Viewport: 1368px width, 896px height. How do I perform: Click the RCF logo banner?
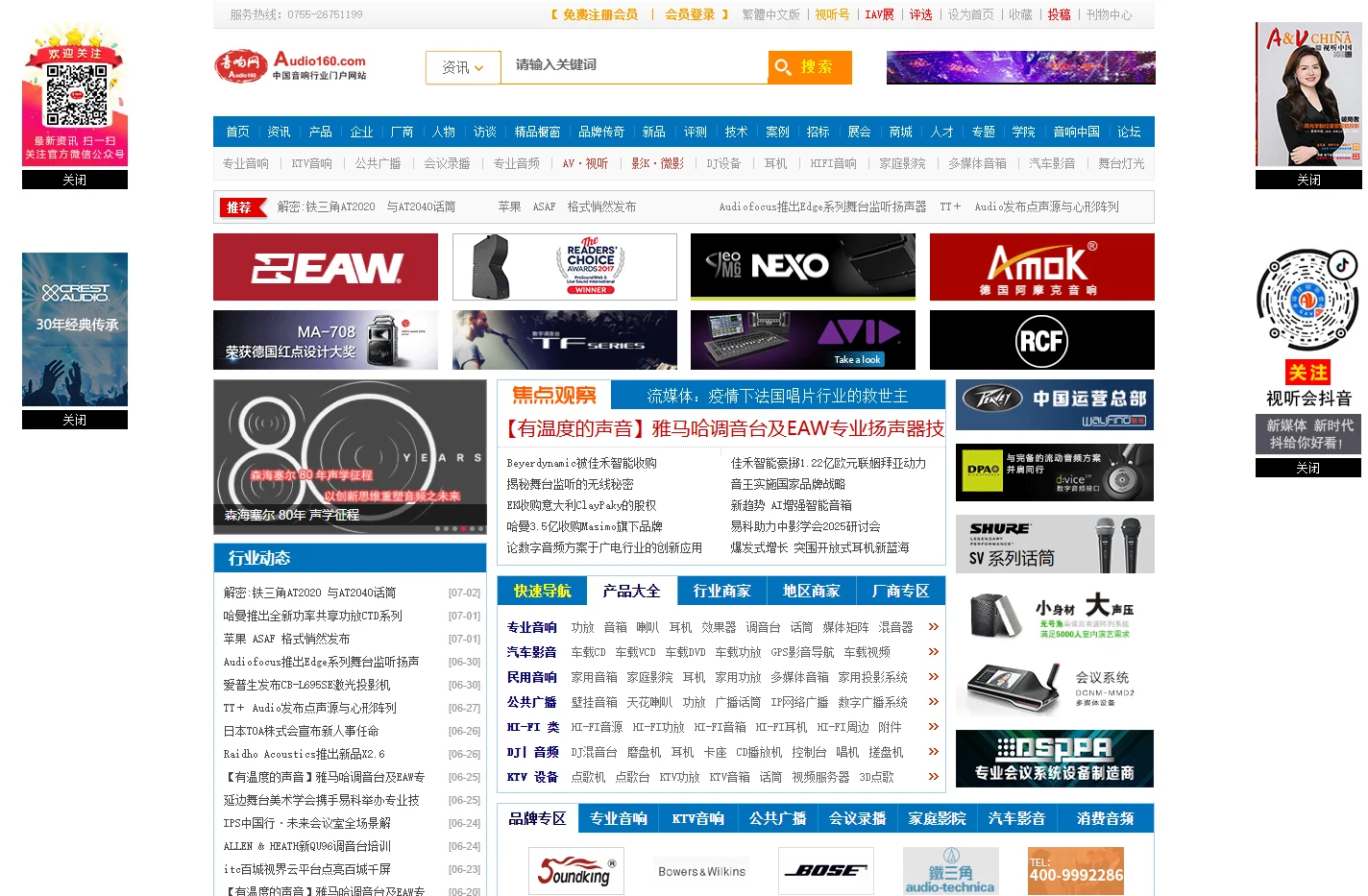pyautogui.click(x=1042, y=340)
